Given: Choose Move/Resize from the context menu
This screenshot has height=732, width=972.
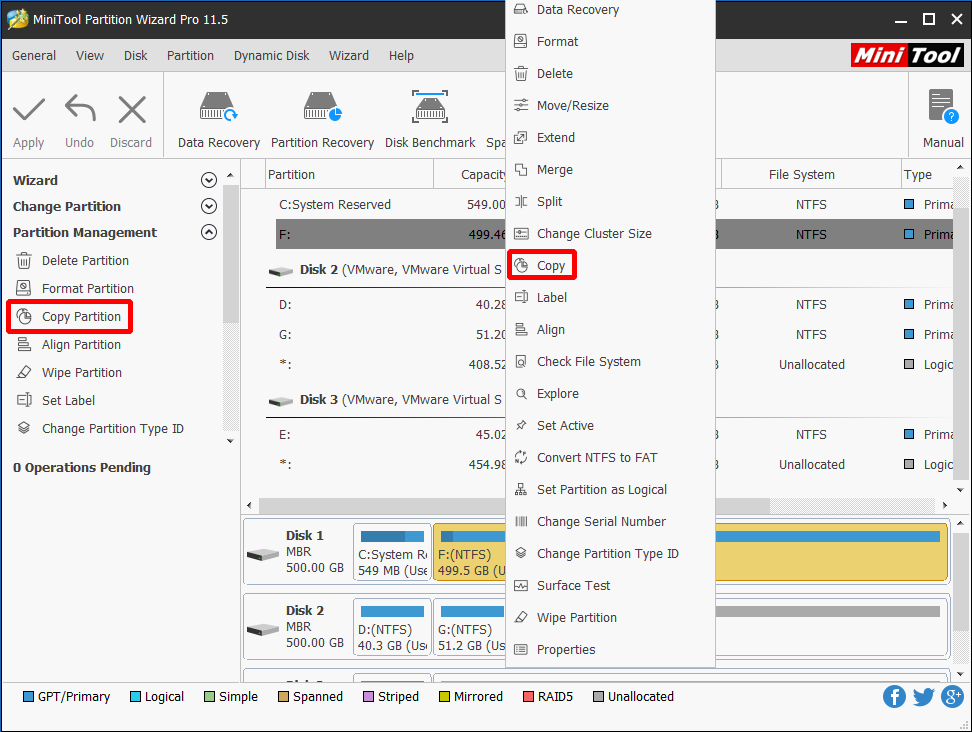Looking at the screenshot, I should pos(611,105).
